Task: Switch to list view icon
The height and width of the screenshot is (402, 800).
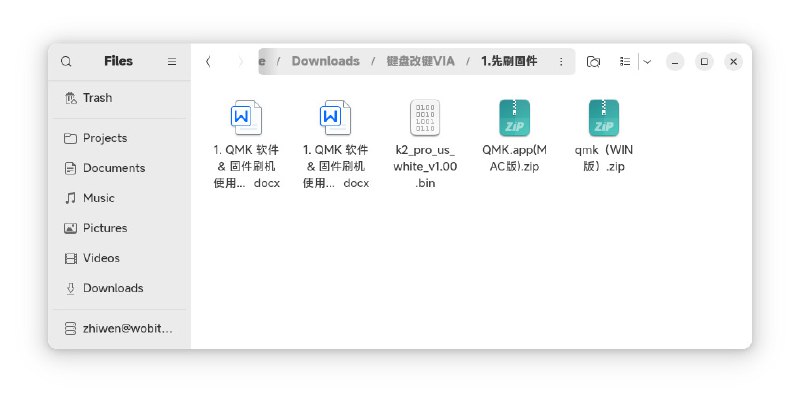Action: click(x=625, y=62)
